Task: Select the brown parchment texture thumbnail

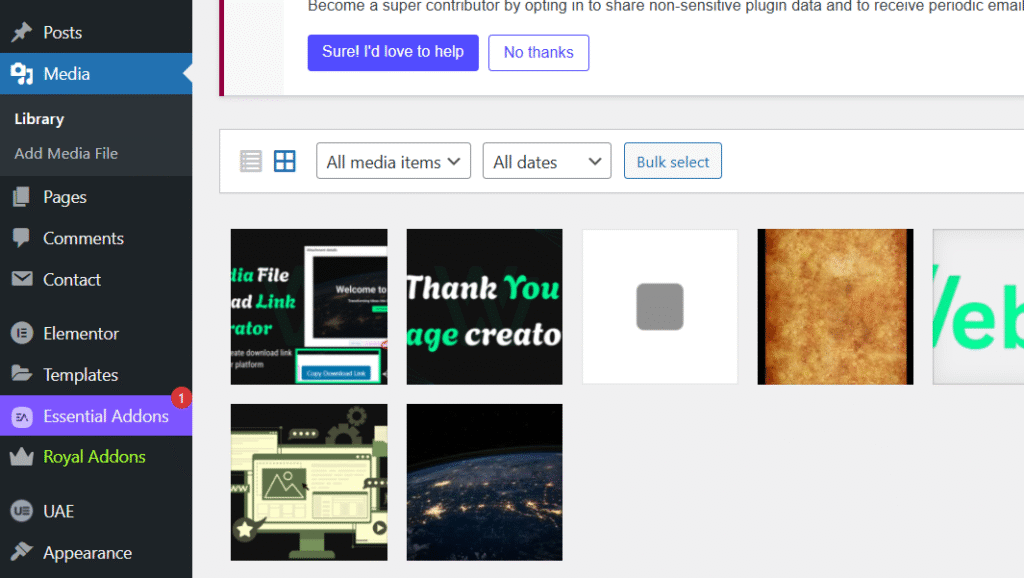Action: (835, 306)
